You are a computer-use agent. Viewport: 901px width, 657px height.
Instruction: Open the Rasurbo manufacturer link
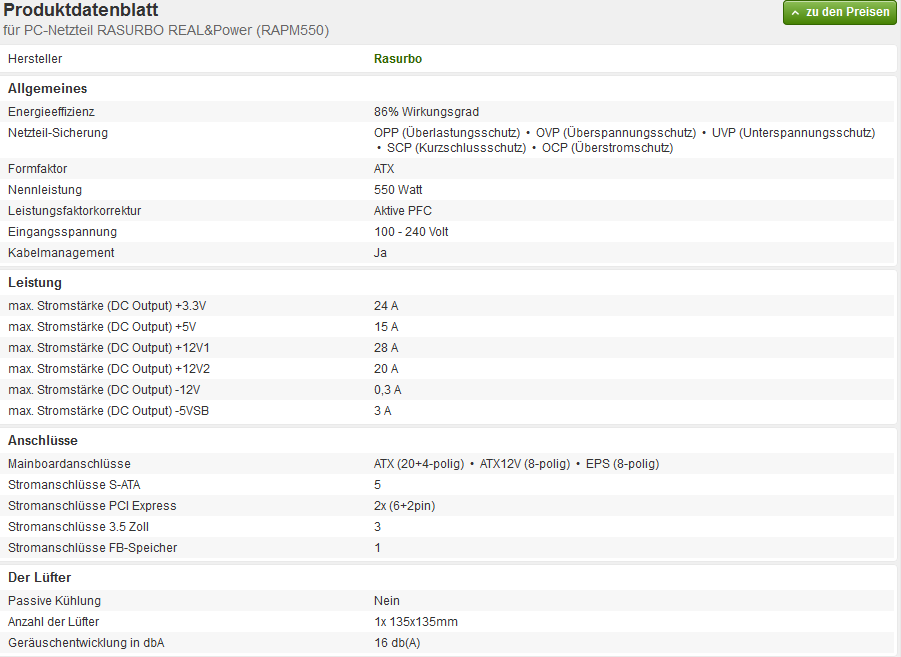pyautogui.click(x=397, y=59)
